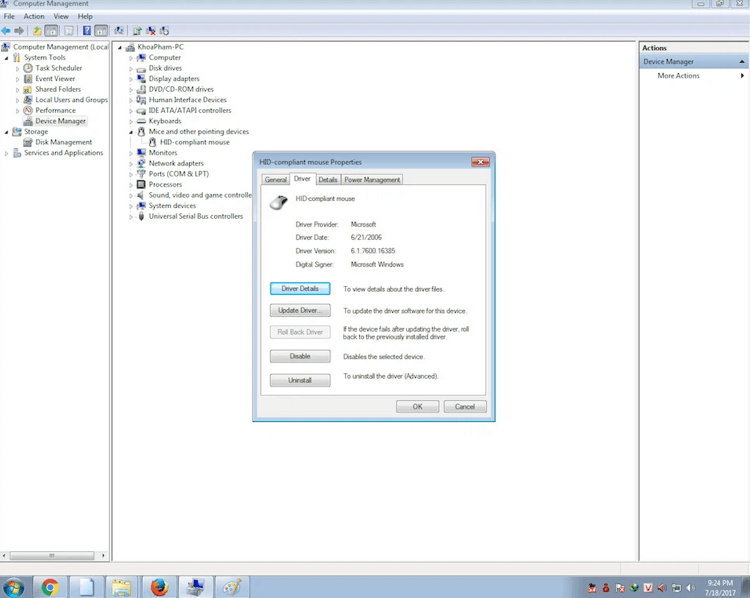Click the Performance icon in the tree

point(28,111)
